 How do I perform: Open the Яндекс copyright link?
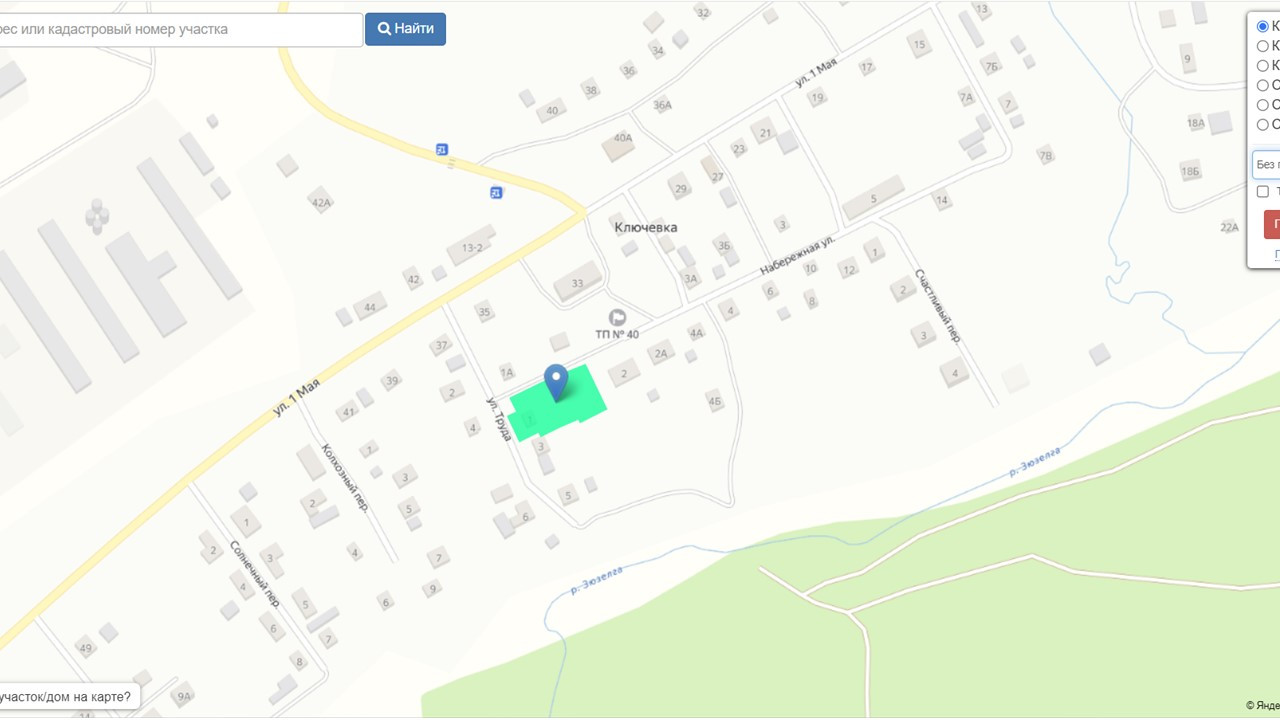point(1263,706)
